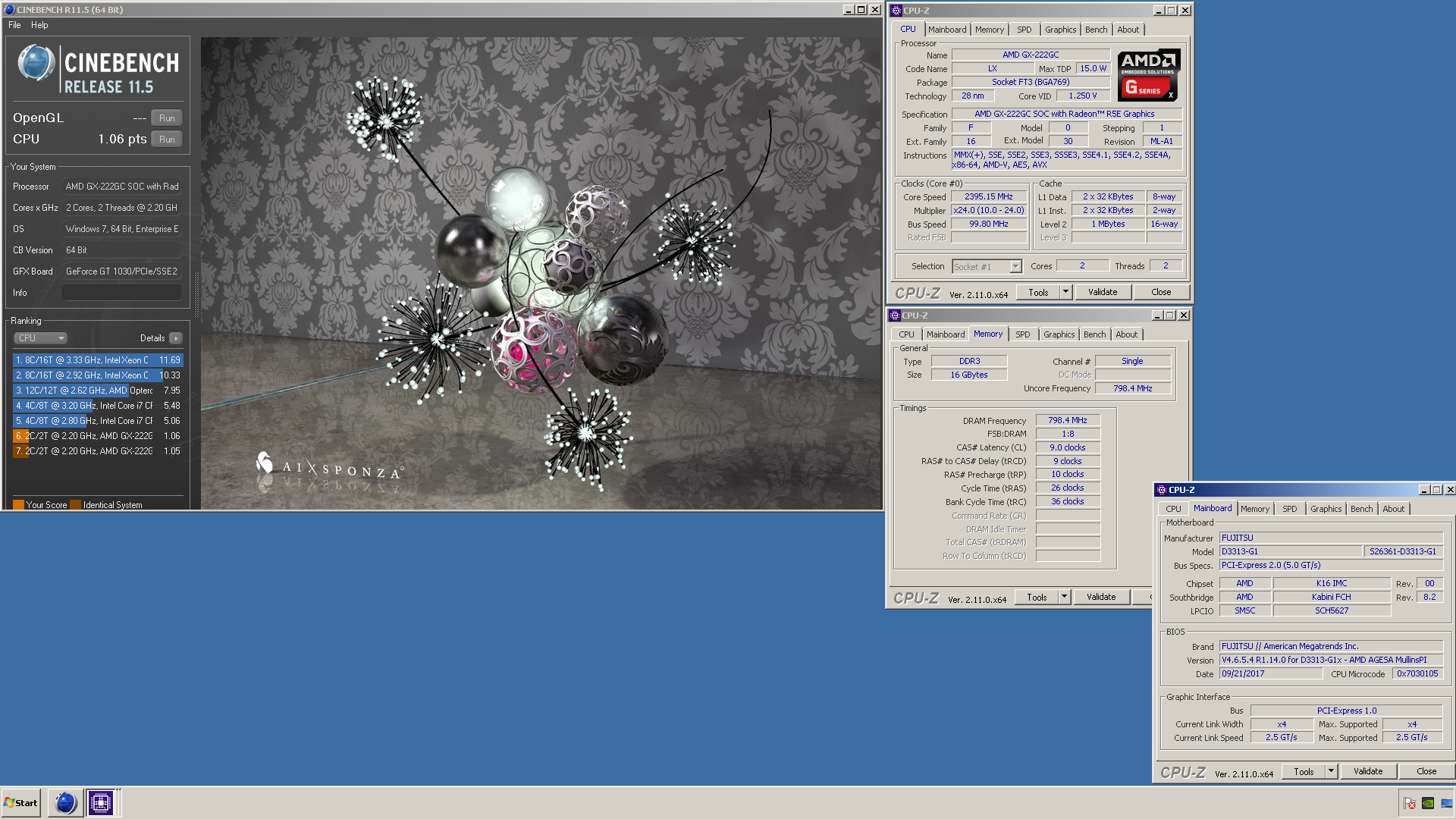This screenshot has height=819, width=1456.
Task: Click the empty Info input field
Action: coord(121,293)
